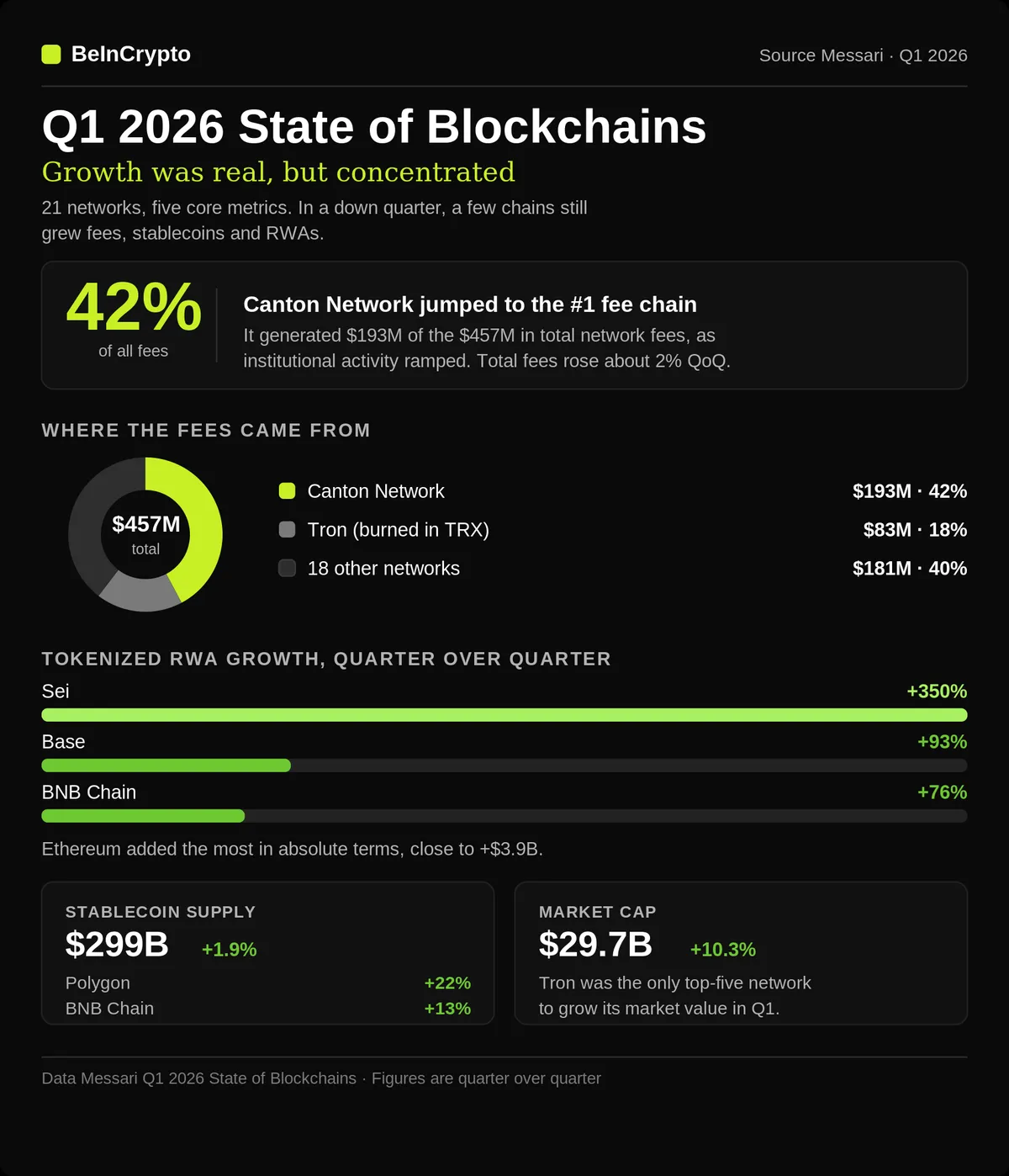Screen dimensions: 1009x1176
Task: Click the Tron gray legend swatch
Action: [287, 530]
